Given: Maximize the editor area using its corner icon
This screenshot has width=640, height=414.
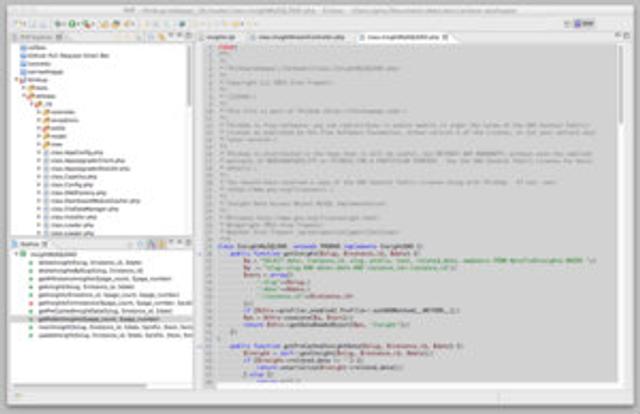Looking at the screenshot, I should 628,36.
